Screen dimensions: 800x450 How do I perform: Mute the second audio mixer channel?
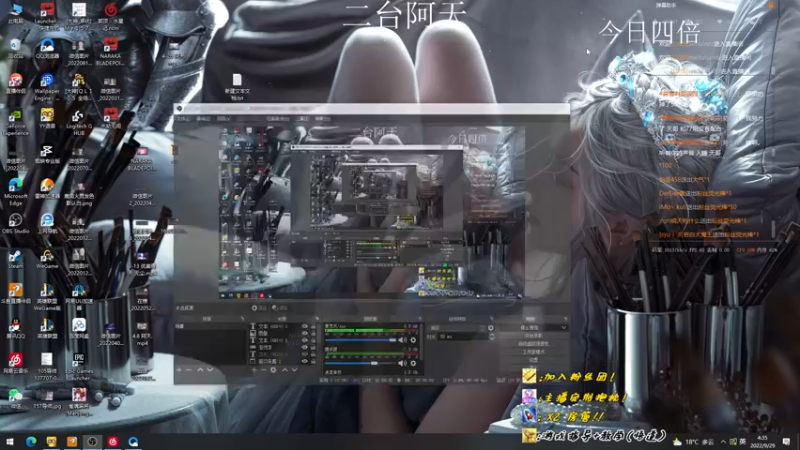tap(403, 363)
